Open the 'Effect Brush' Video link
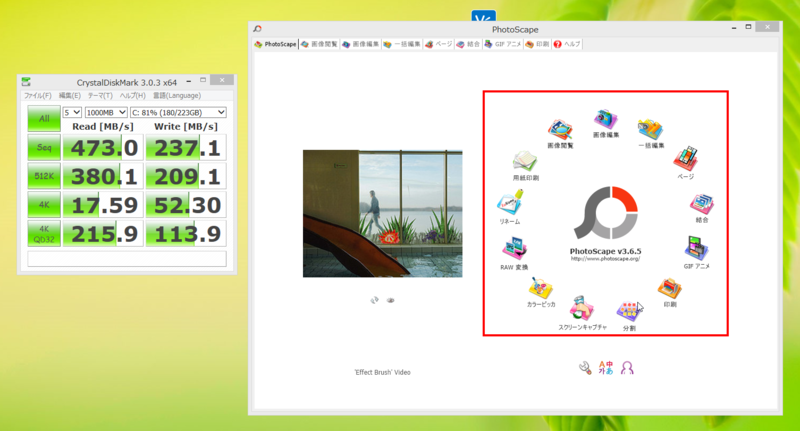This screenshot has height=431, width=800. pyautogui.click(x=383, y=372)
